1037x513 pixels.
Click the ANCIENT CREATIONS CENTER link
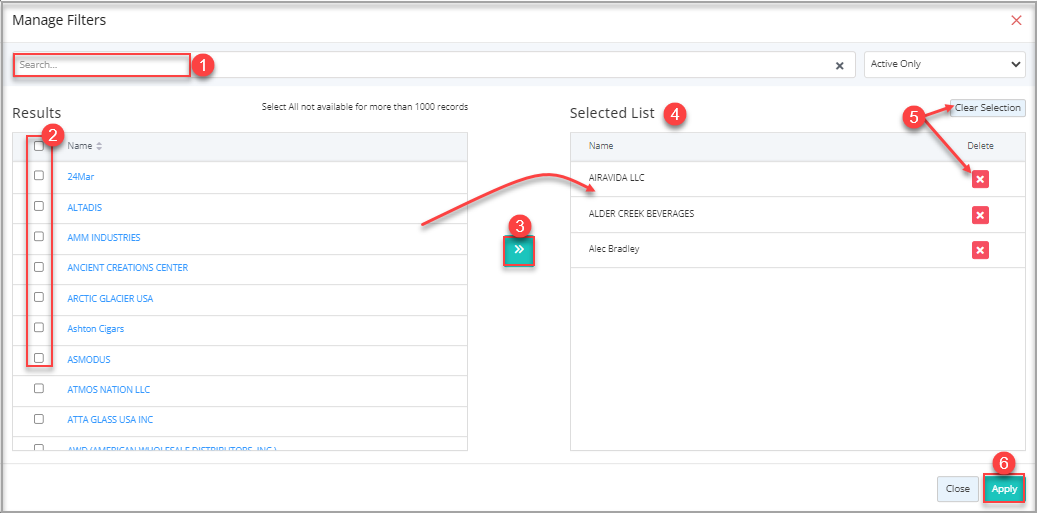click(x=127, y=268)
